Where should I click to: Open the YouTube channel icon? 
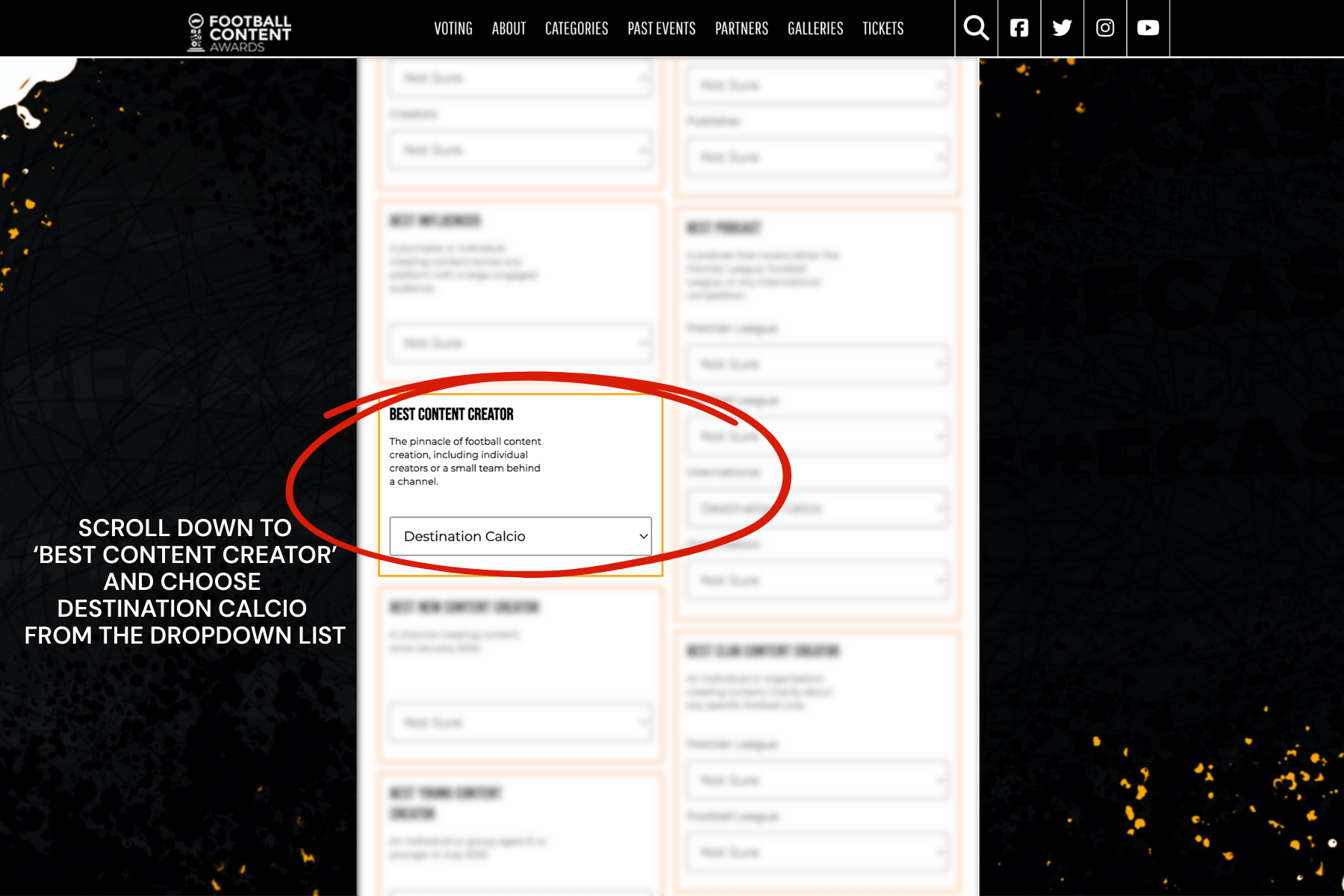[1148, 28]
